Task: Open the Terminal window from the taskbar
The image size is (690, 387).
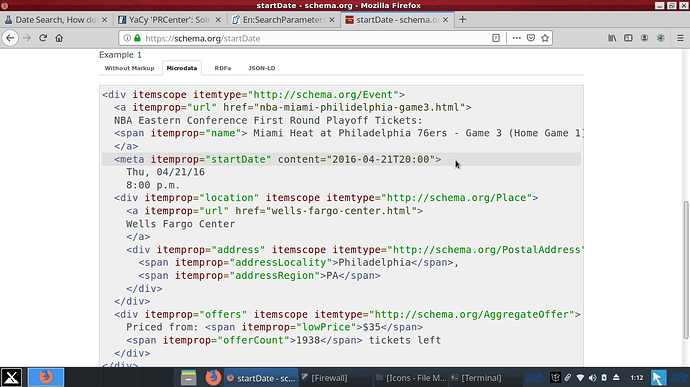Action: point(477,378)
